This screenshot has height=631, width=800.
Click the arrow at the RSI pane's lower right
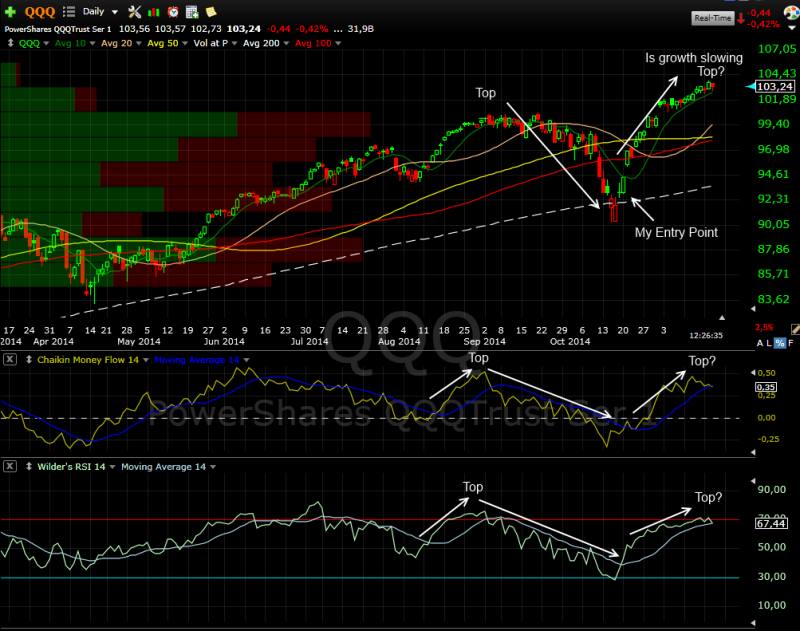point(753,622)
